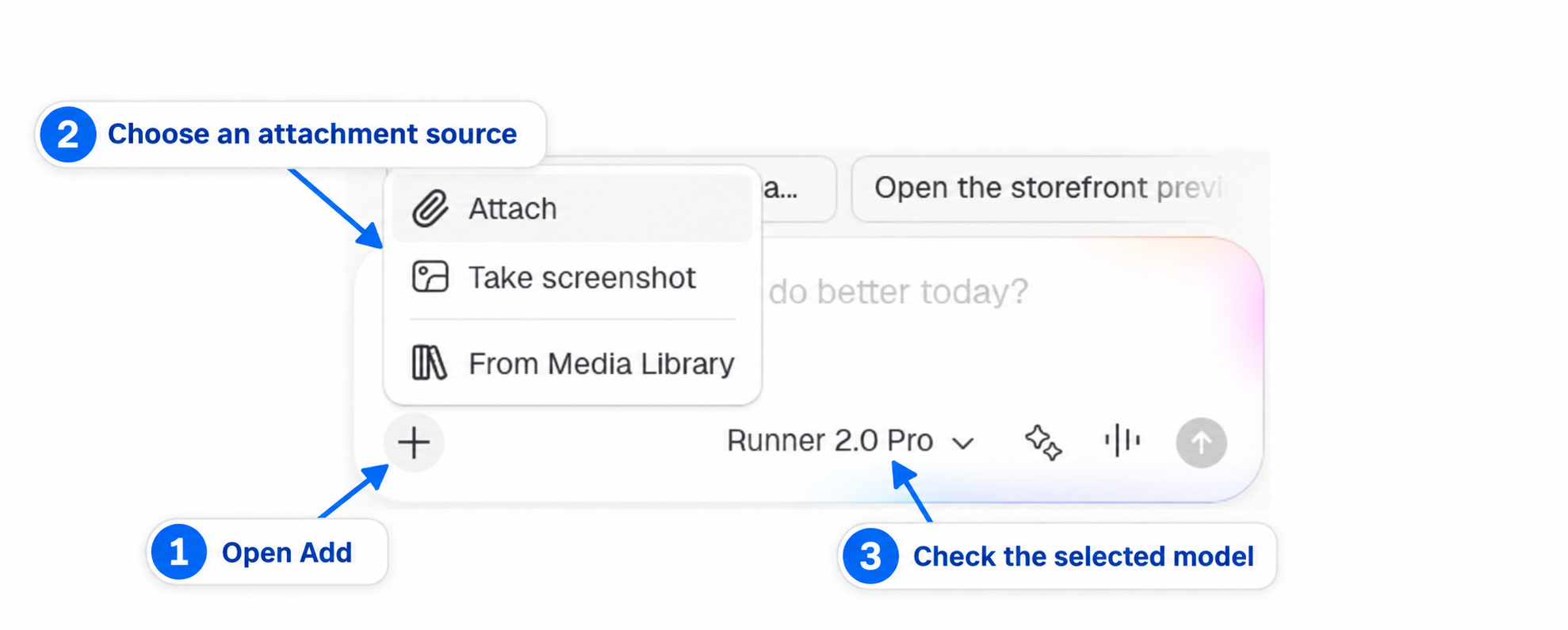Start voice input with waveform icon
1568x630 pixels.
point(1122,441)
